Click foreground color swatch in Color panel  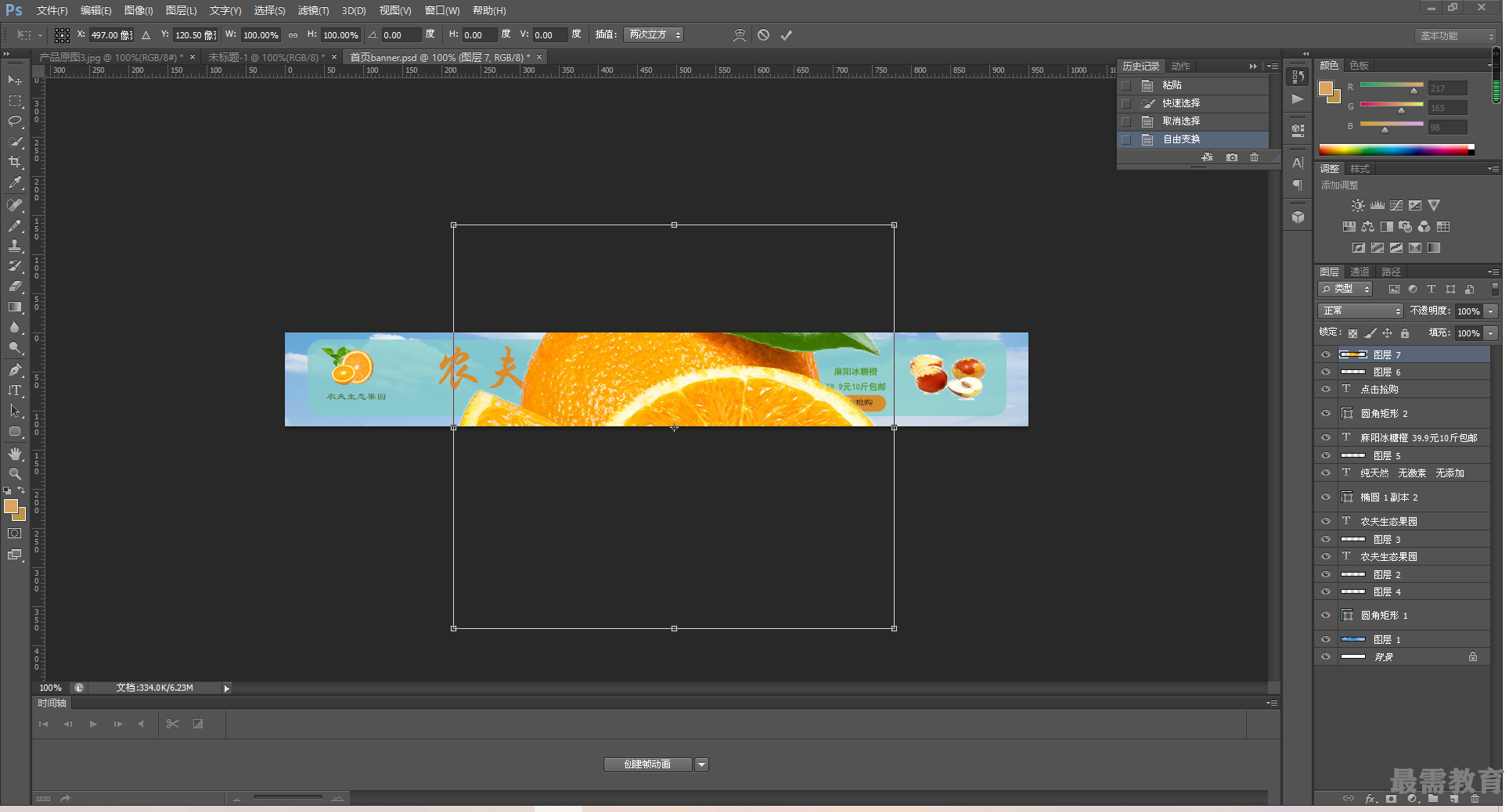click(1326, 88)
